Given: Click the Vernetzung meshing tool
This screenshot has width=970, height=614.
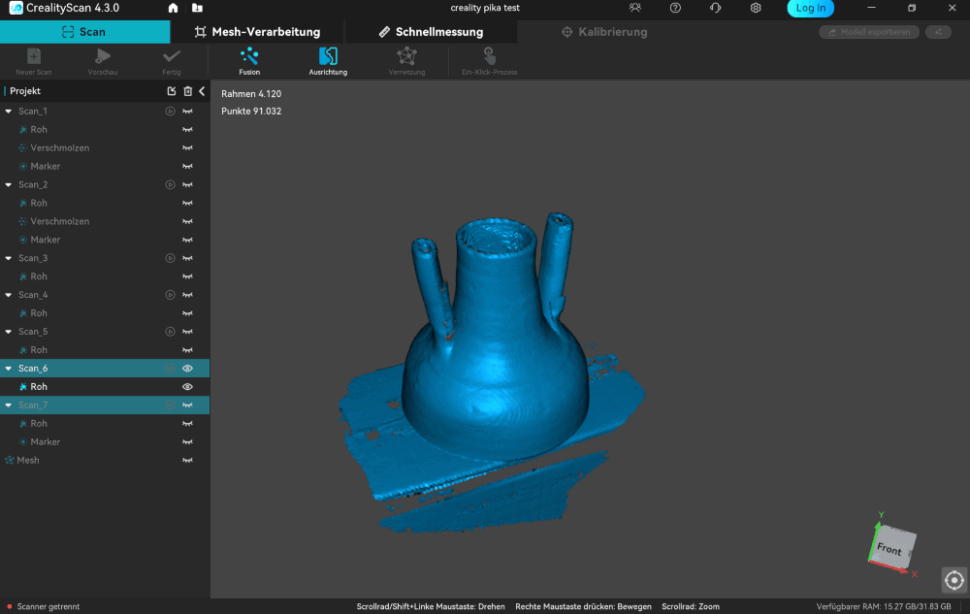Looking at the screenshot, I should pos(406,61).
